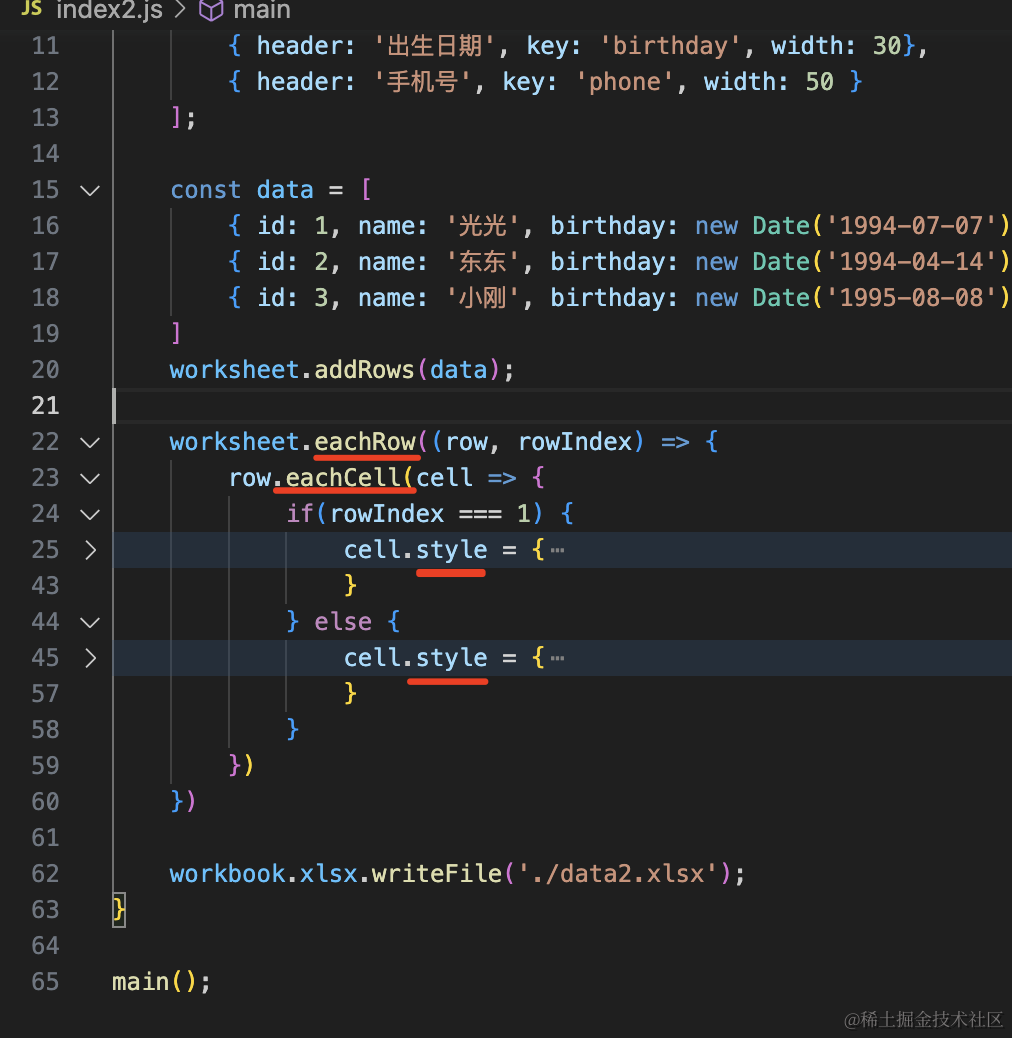Click the underlined eachRow method
The width and height of the screenshot is (1012, 1038).
click(365, 442)
